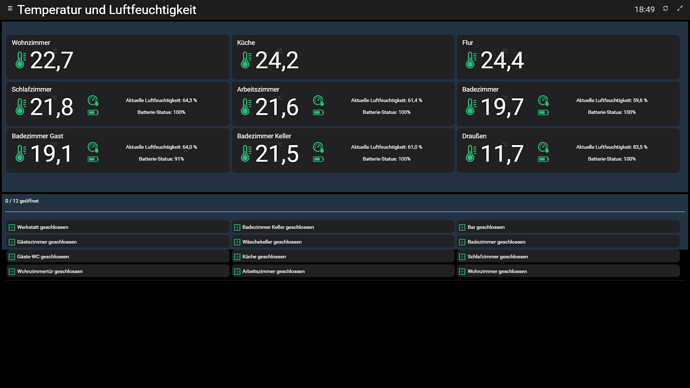
Task: Open the hamburger menu icon
Action: [x=10, y=8]
